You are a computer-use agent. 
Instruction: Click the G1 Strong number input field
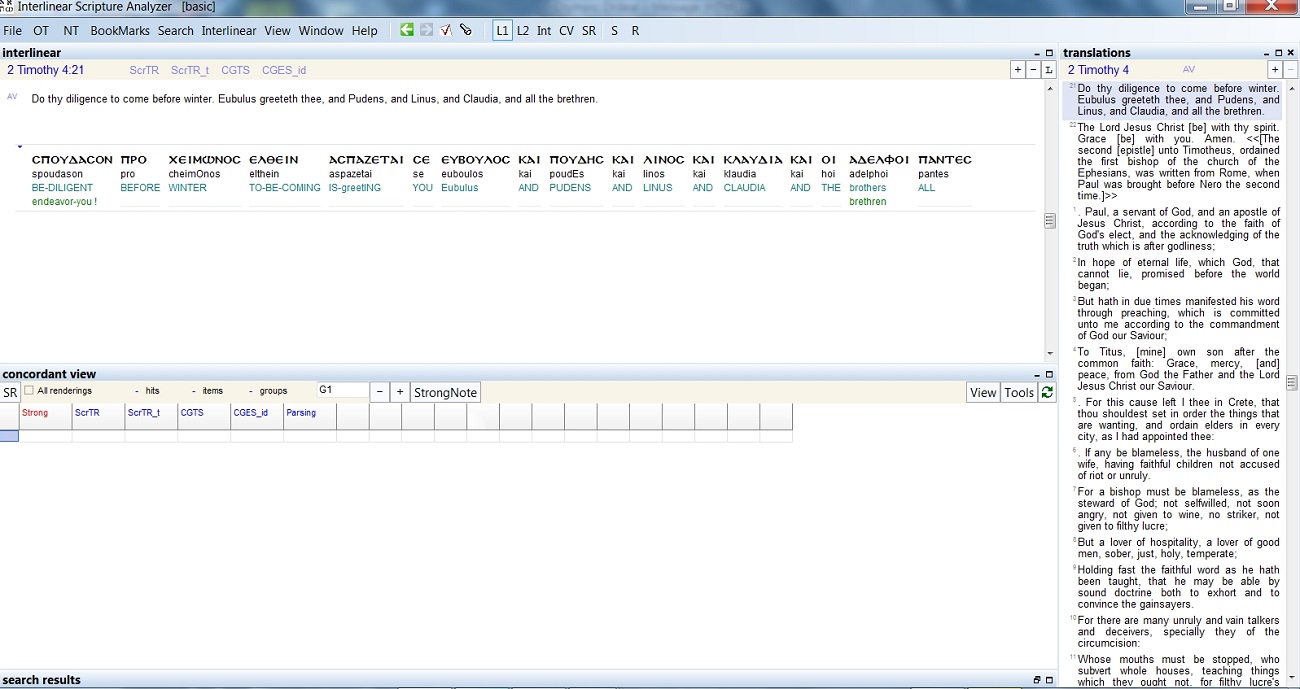tap(342, 390)
